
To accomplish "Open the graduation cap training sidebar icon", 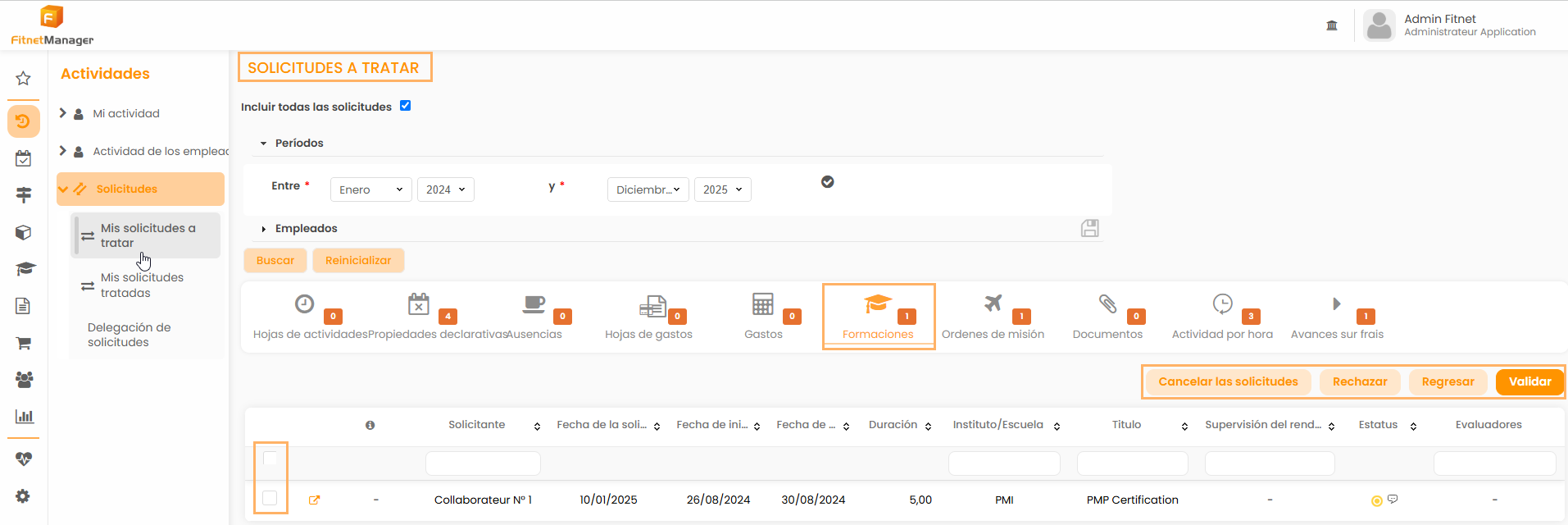I will [x=25, y=269].
